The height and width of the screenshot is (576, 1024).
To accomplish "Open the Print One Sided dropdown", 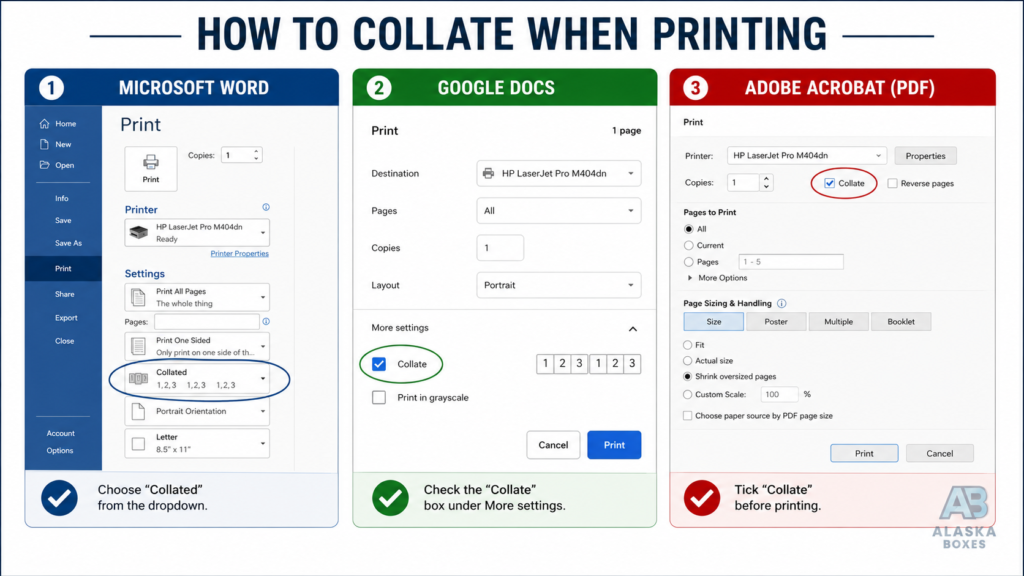I will coord(197,346).
